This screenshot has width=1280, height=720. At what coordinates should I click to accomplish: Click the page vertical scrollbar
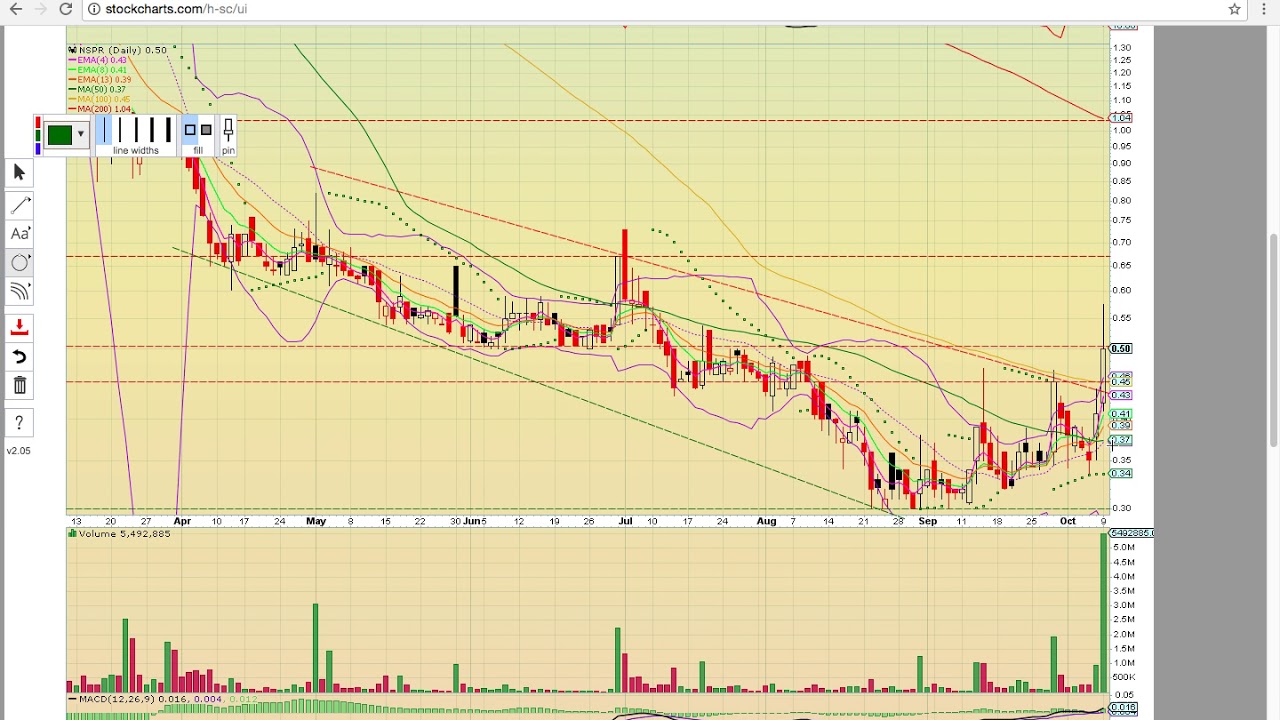click(1273, 340)
